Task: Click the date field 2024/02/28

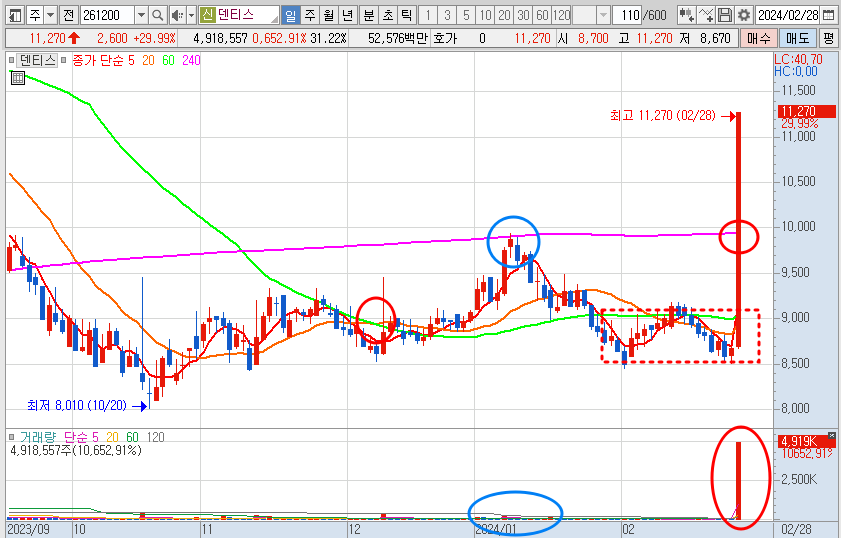Action: tap(788, 15)
